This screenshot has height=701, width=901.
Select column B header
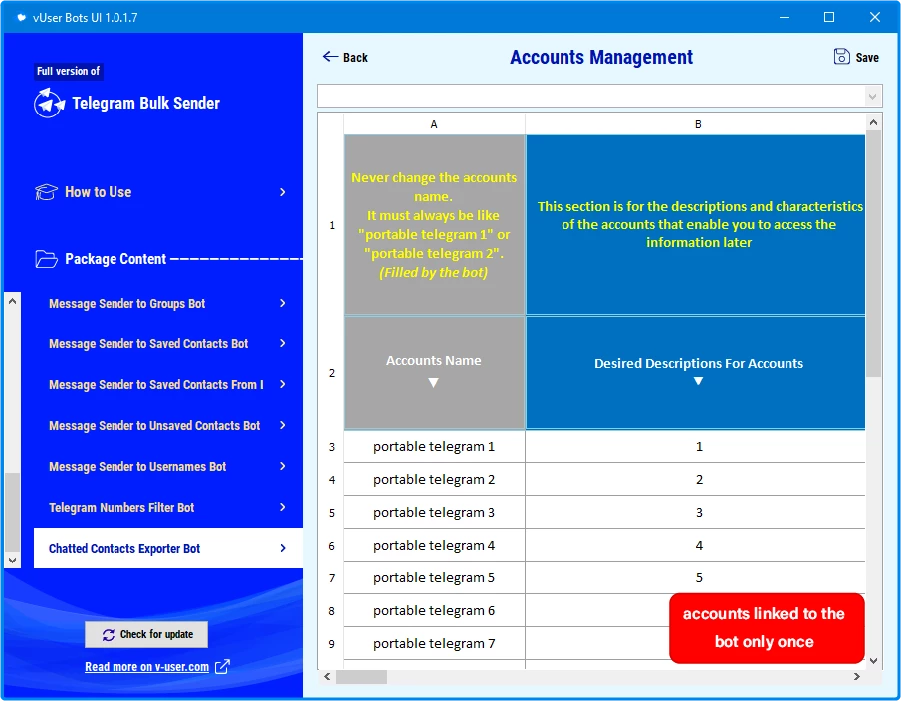tap(697, 124)
